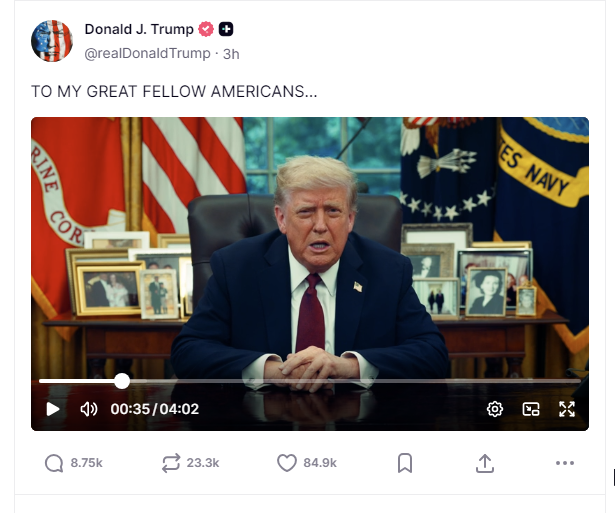Open replies via the comment bubble icon

coord(54,463)
